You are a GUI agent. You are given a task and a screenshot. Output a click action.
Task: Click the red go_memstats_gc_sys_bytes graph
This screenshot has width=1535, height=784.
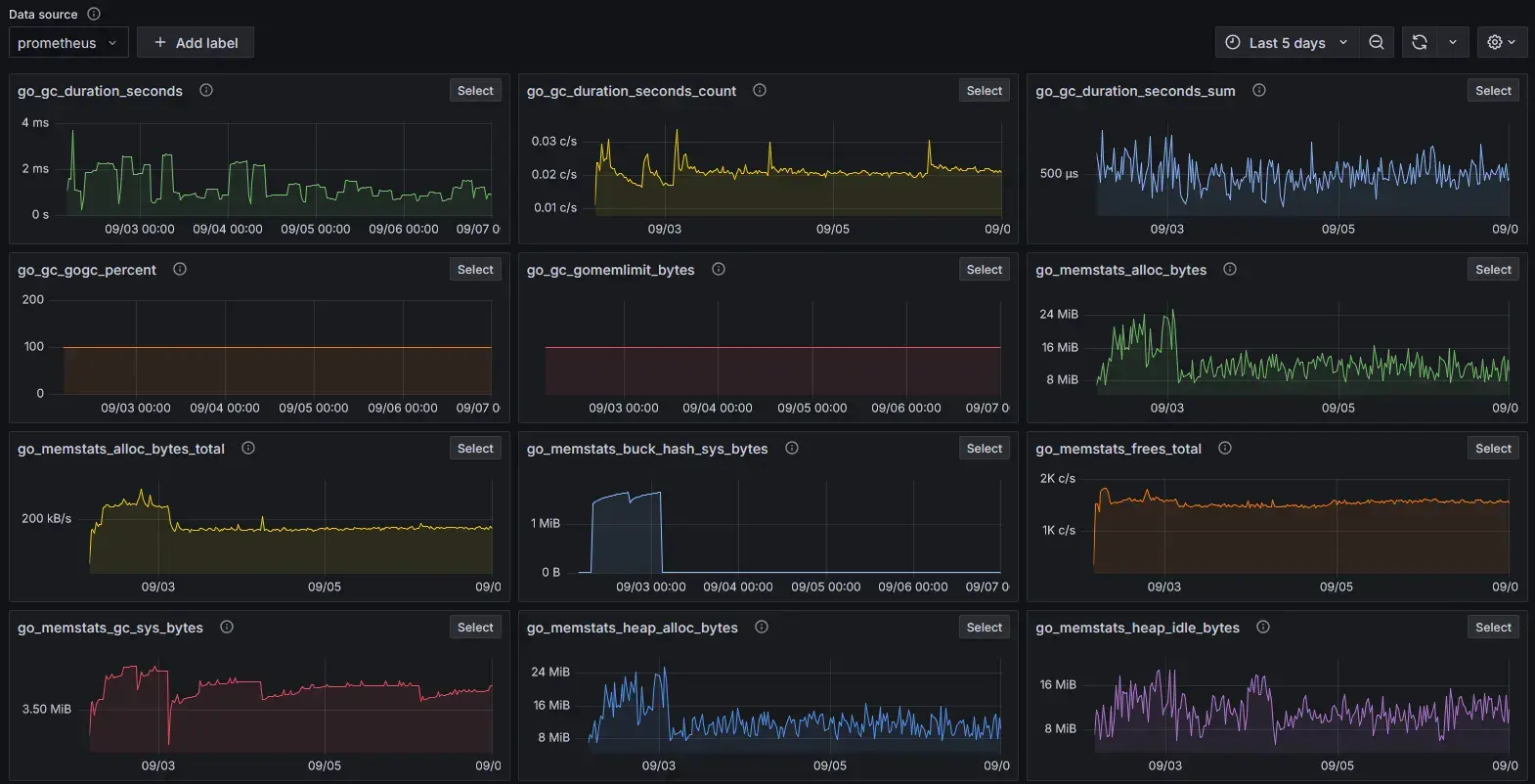290,707
